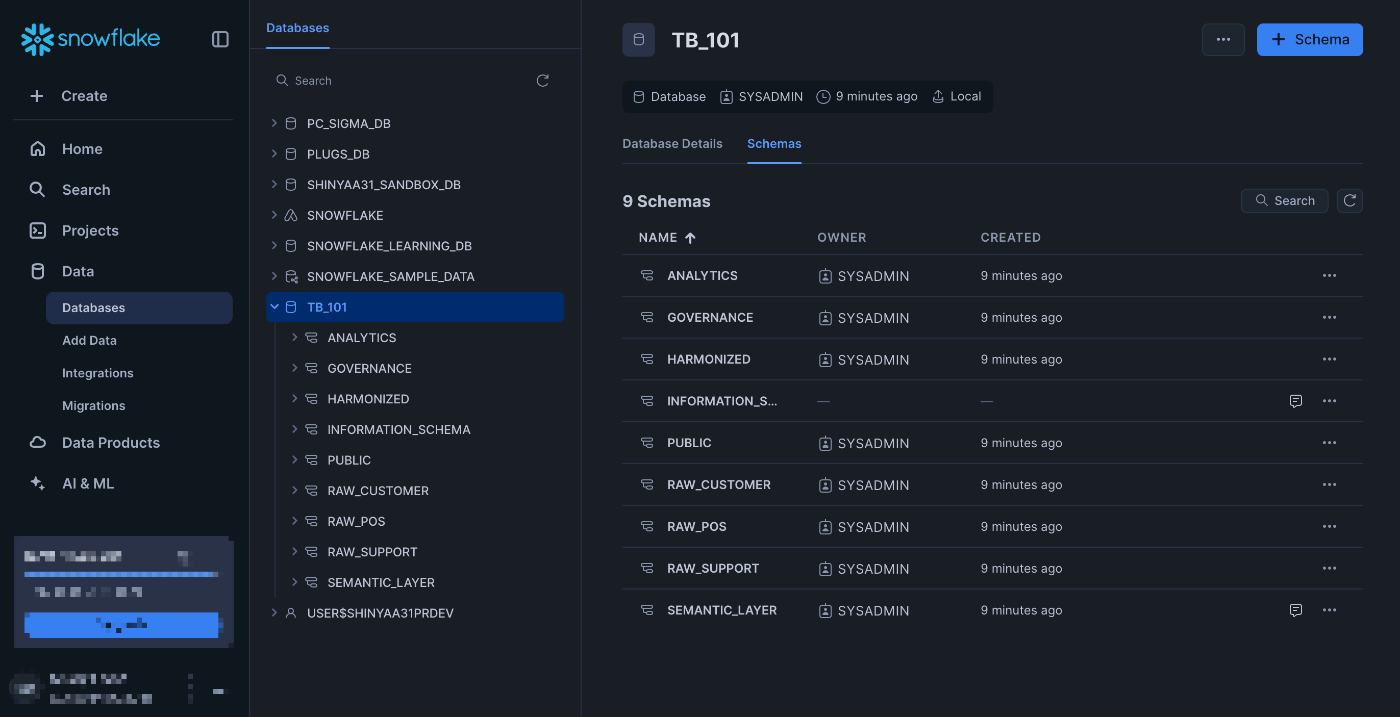This screenshot has height=717, width=1400.
Task: Expand SHINYAA31_SANDBOX_DB node
Action: click(x=274, y=185)
